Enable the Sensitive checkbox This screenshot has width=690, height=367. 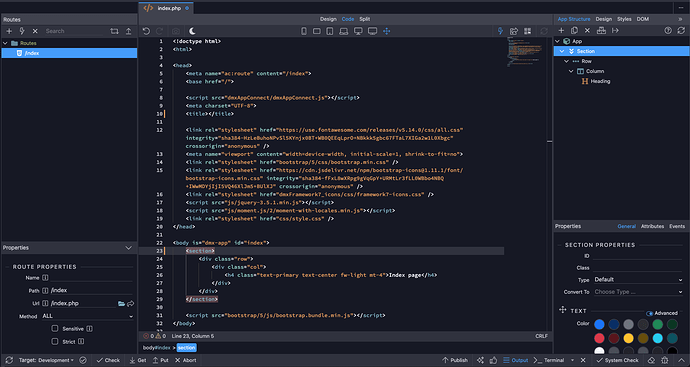tap(55, 329)
